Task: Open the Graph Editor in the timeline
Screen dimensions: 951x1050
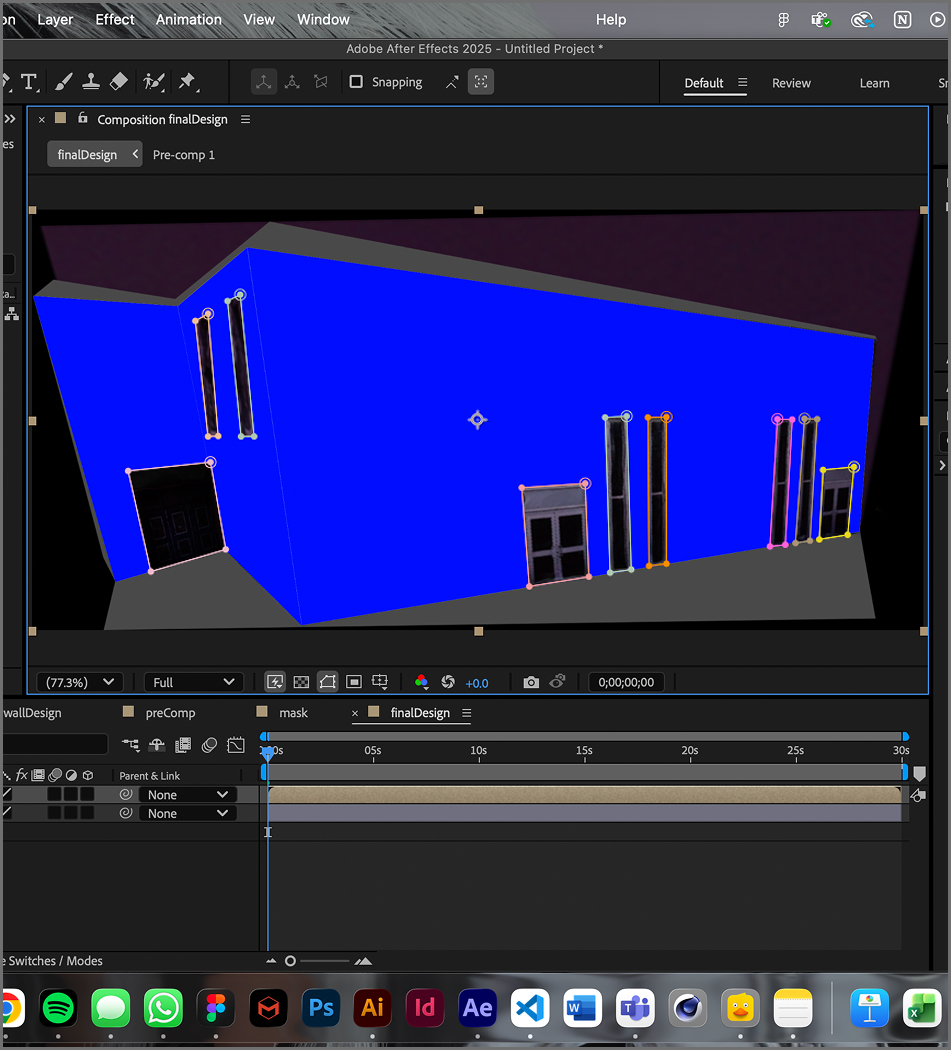Action: 236,745
